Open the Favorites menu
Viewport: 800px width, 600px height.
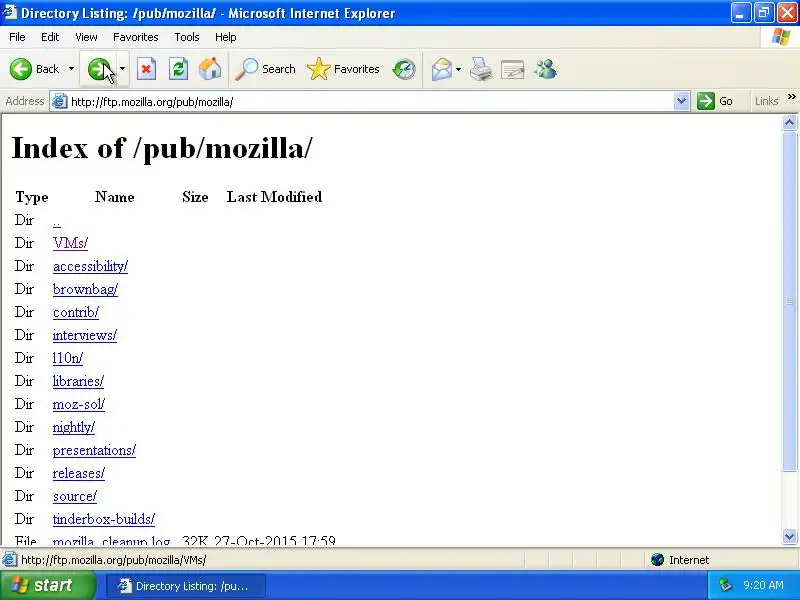(x=136, y=37)
